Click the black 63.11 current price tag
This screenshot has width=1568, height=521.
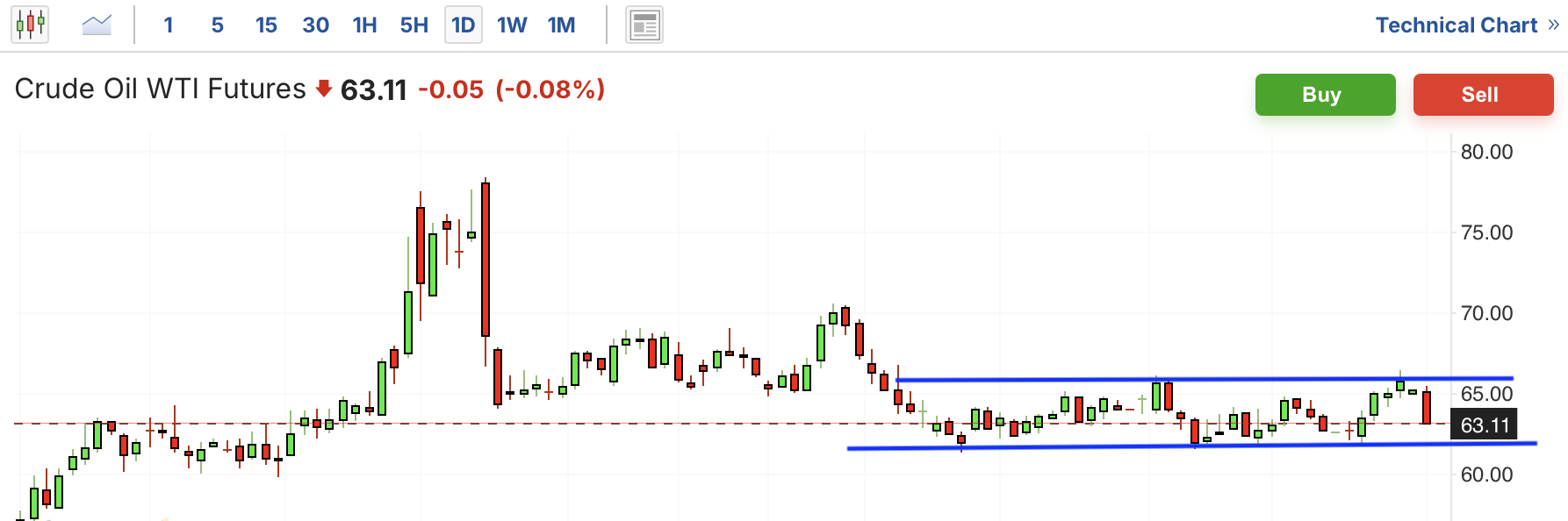click(1484, 425)
